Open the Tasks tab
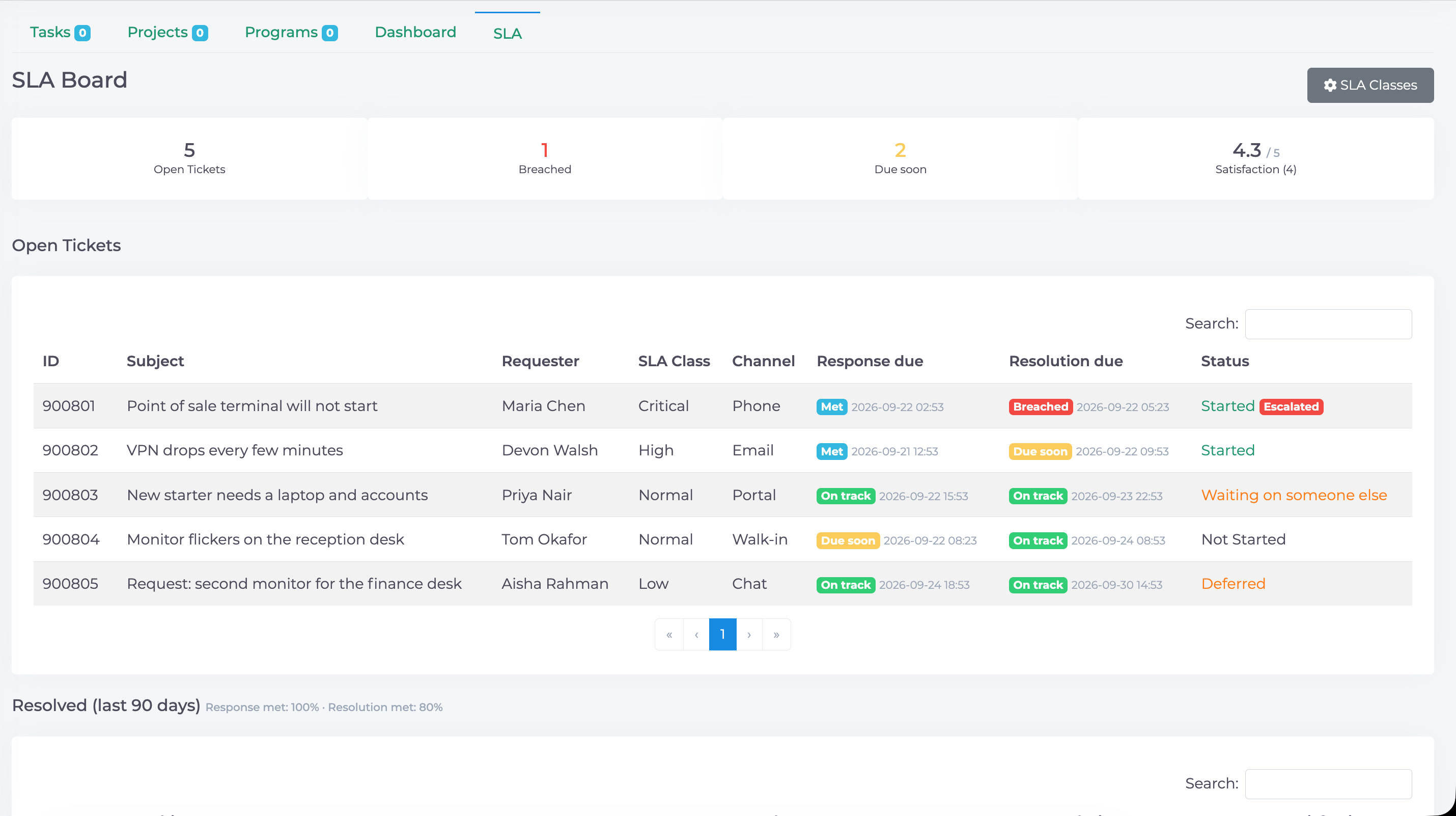 pyautogui.click(x=60, y=32)
